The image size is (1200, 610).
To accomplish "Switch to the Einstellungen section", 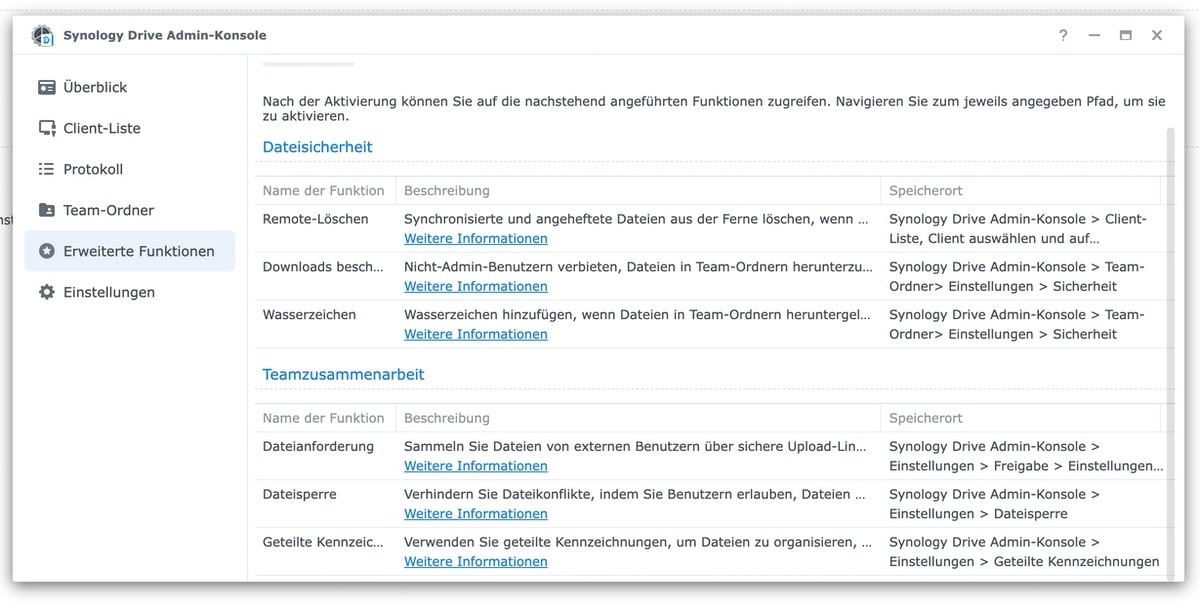I will coord(109,292).
